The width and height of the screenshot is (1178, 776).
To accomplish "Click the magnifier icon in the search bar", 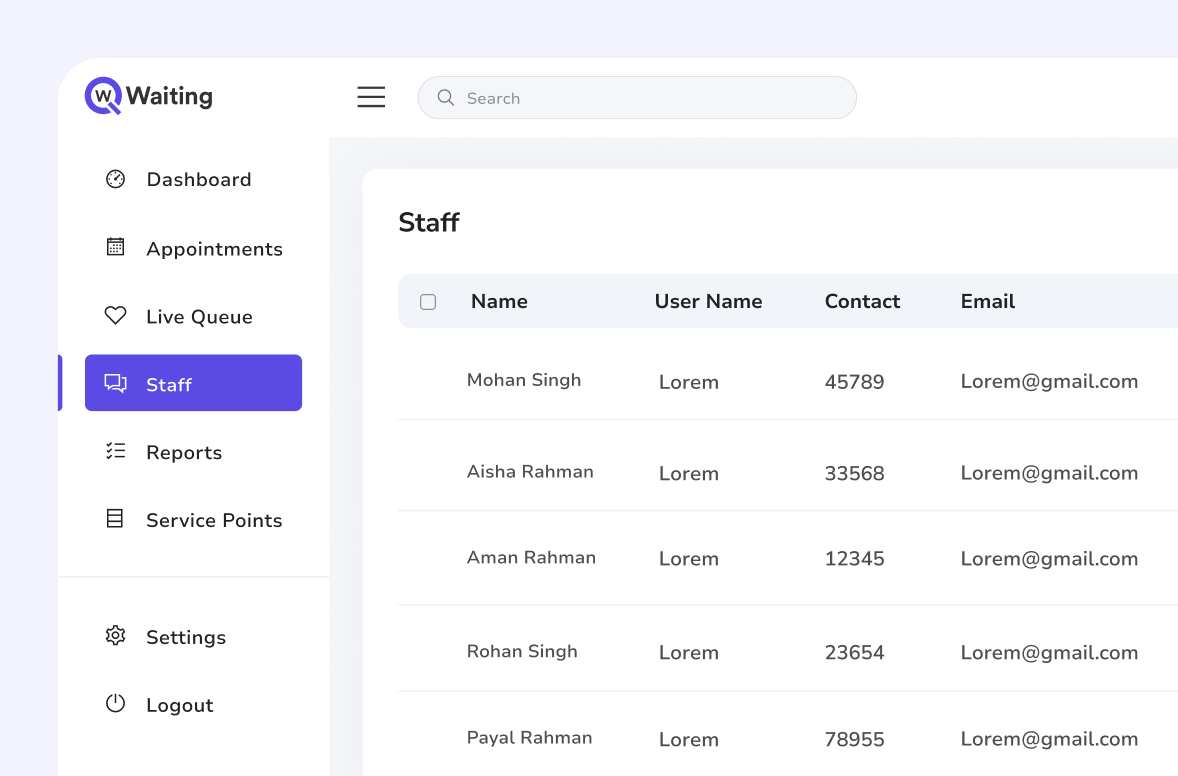I will (x=446, y=97).
